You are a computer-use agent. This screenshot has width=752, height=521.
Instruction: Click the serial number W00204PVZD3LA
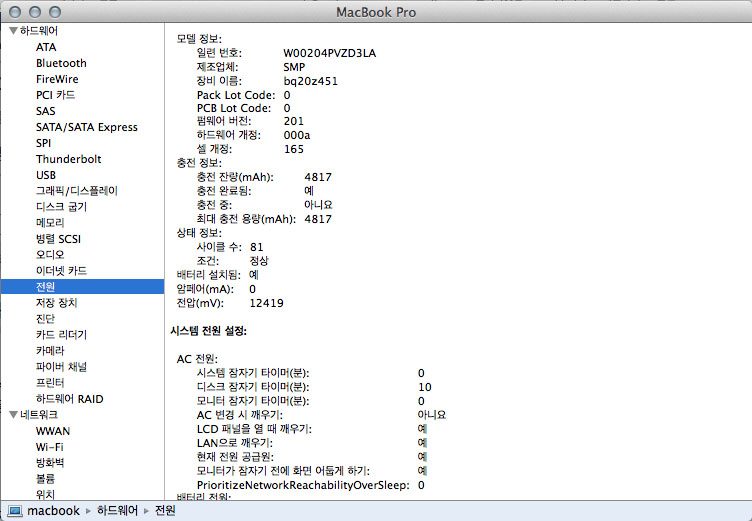[x=329, y=53]
